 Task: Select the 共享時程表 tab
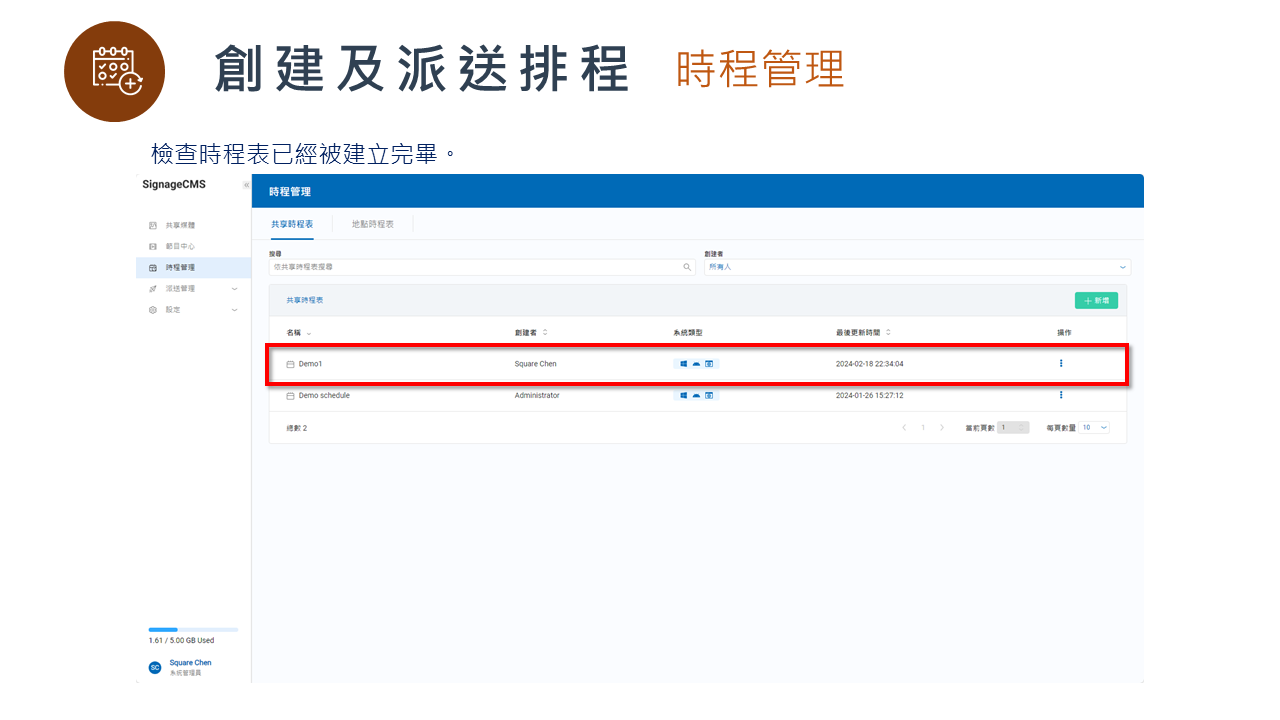(x=291, y=224)
